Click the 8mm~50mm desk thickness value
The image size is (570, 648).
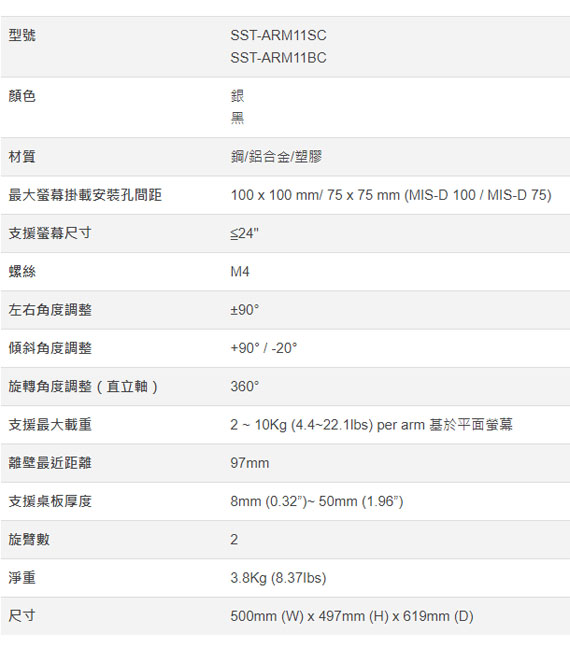coord(317,501)
